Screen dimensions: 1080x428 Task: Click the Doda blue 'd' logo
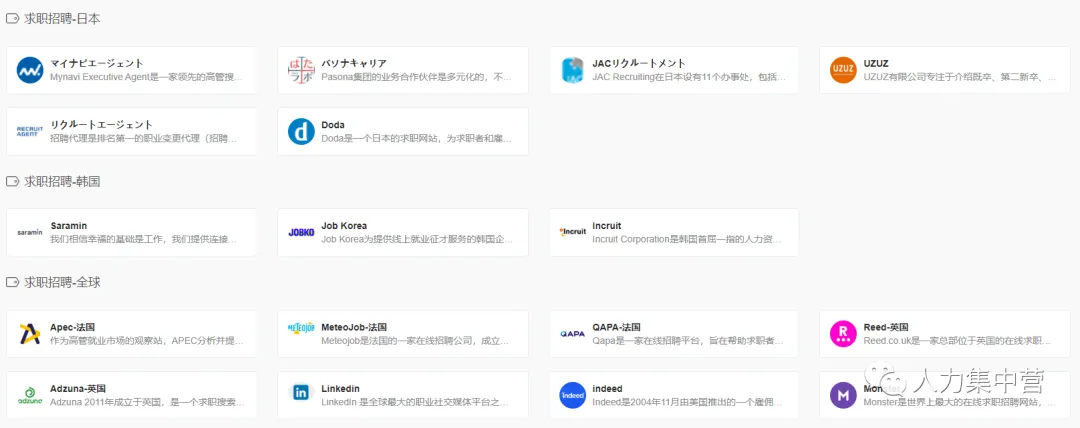pyautogui.click(x=301, y=131)
